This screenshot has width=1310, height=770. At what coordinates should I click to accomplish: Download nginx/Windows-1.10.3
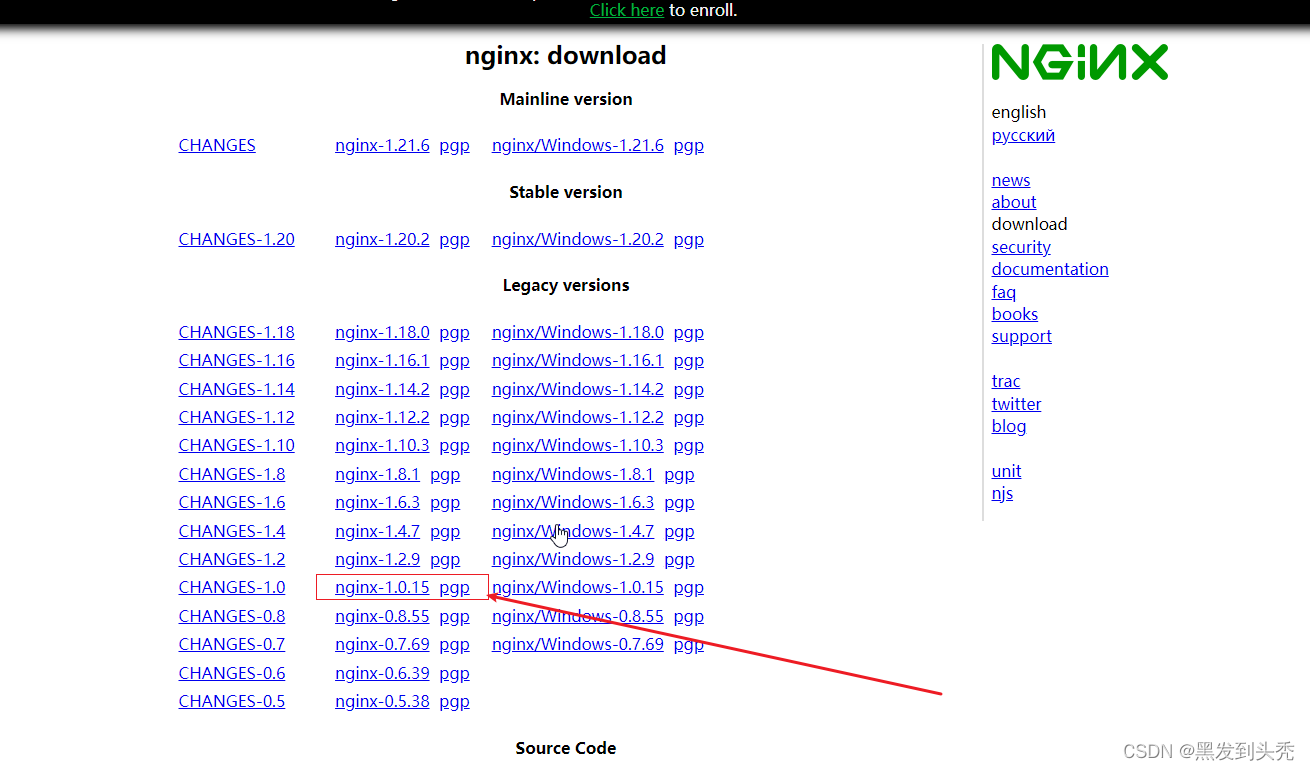coord(578,445)
